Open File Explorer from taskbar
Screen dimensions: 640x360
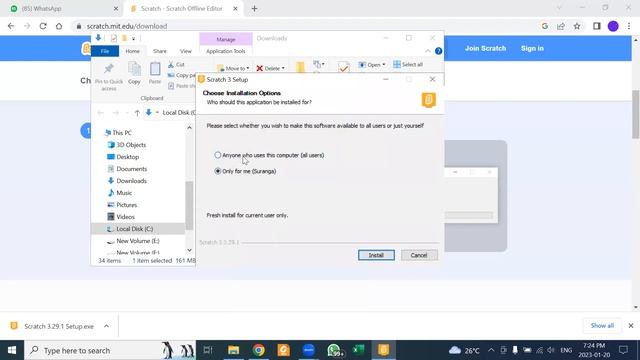[233, 350]
